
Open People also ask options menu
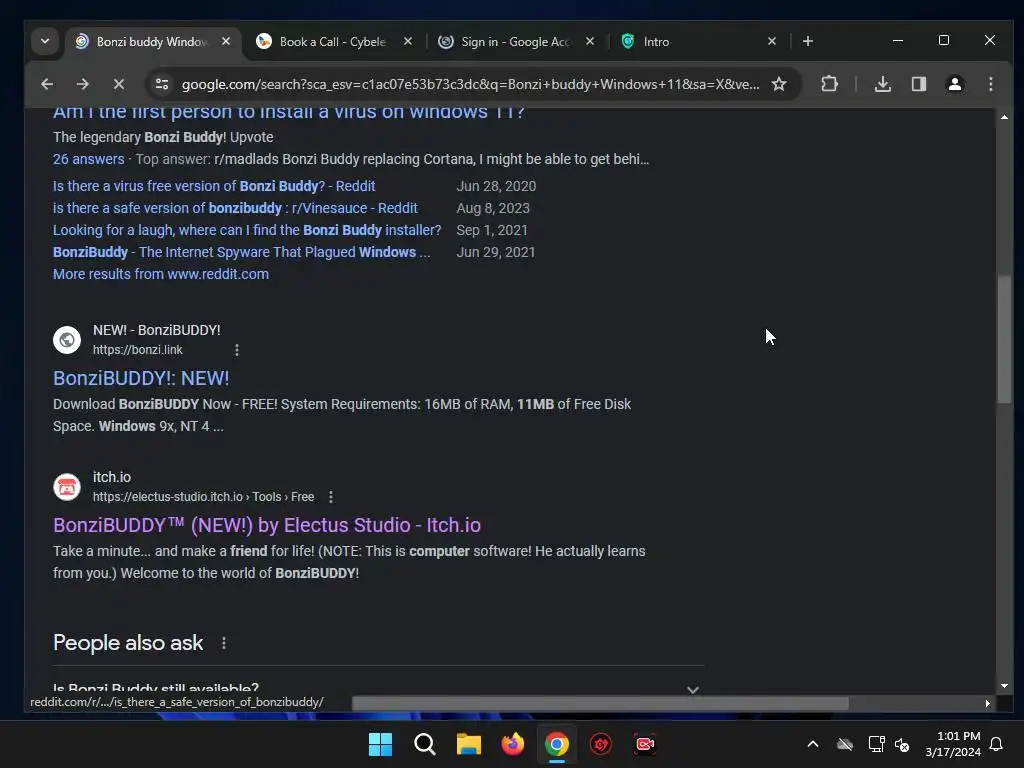pos(224,643)
